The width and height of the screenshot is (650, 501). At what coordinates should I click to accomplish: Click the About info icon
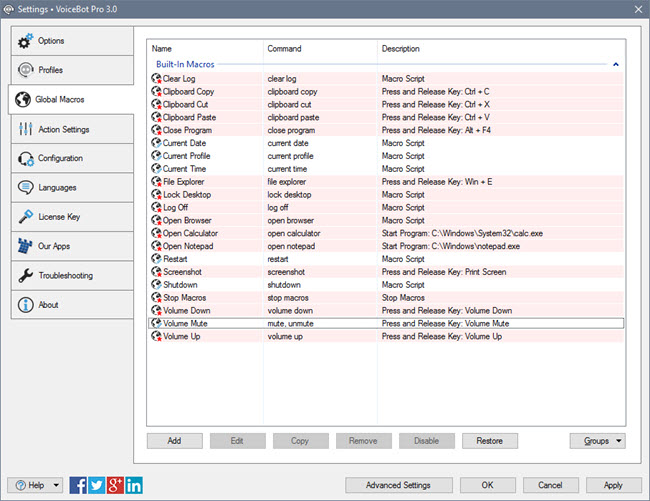26,305
